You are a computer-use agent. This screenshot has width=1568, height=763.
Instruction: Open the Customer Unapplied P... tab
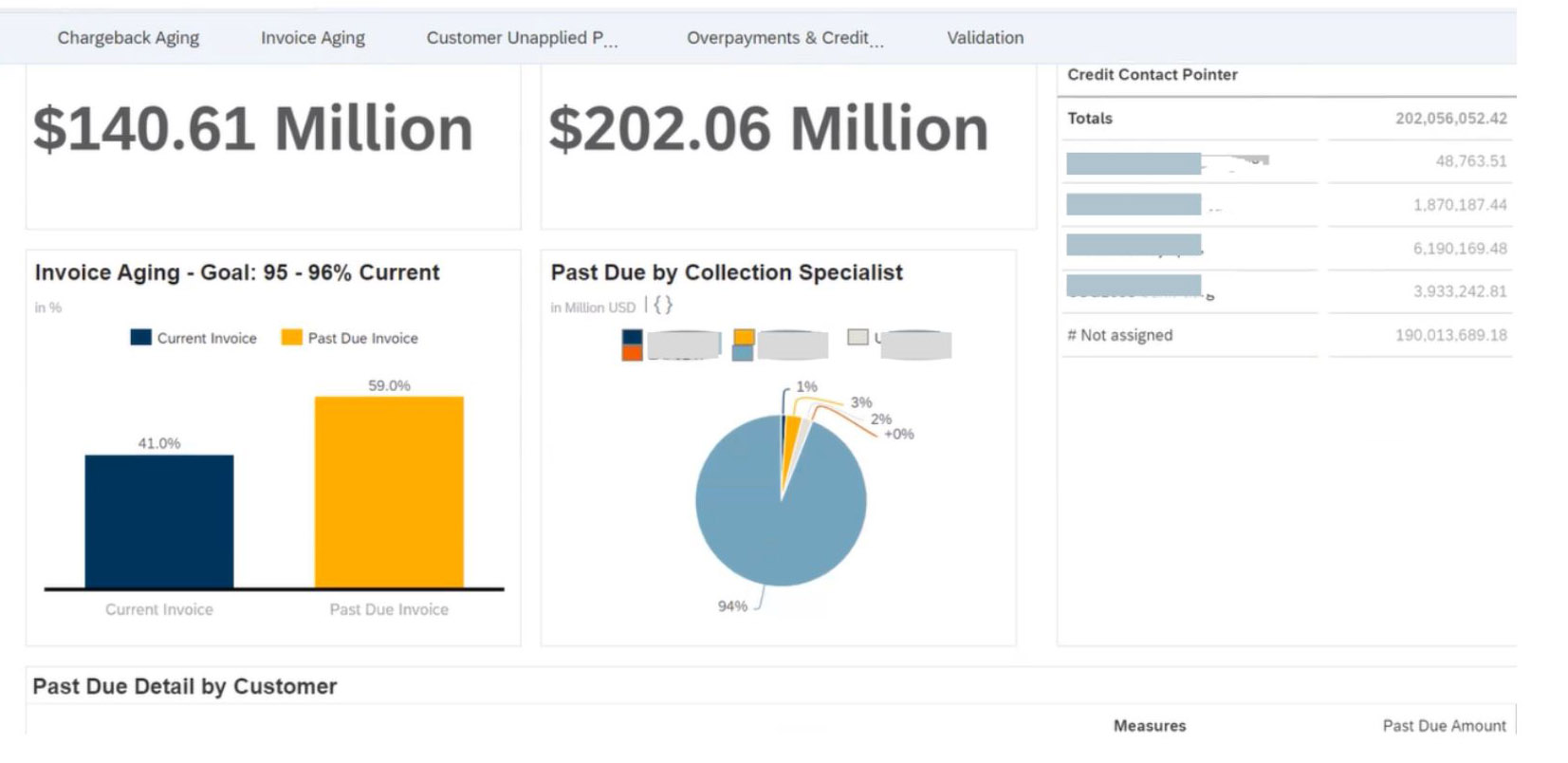pos(522,38)
